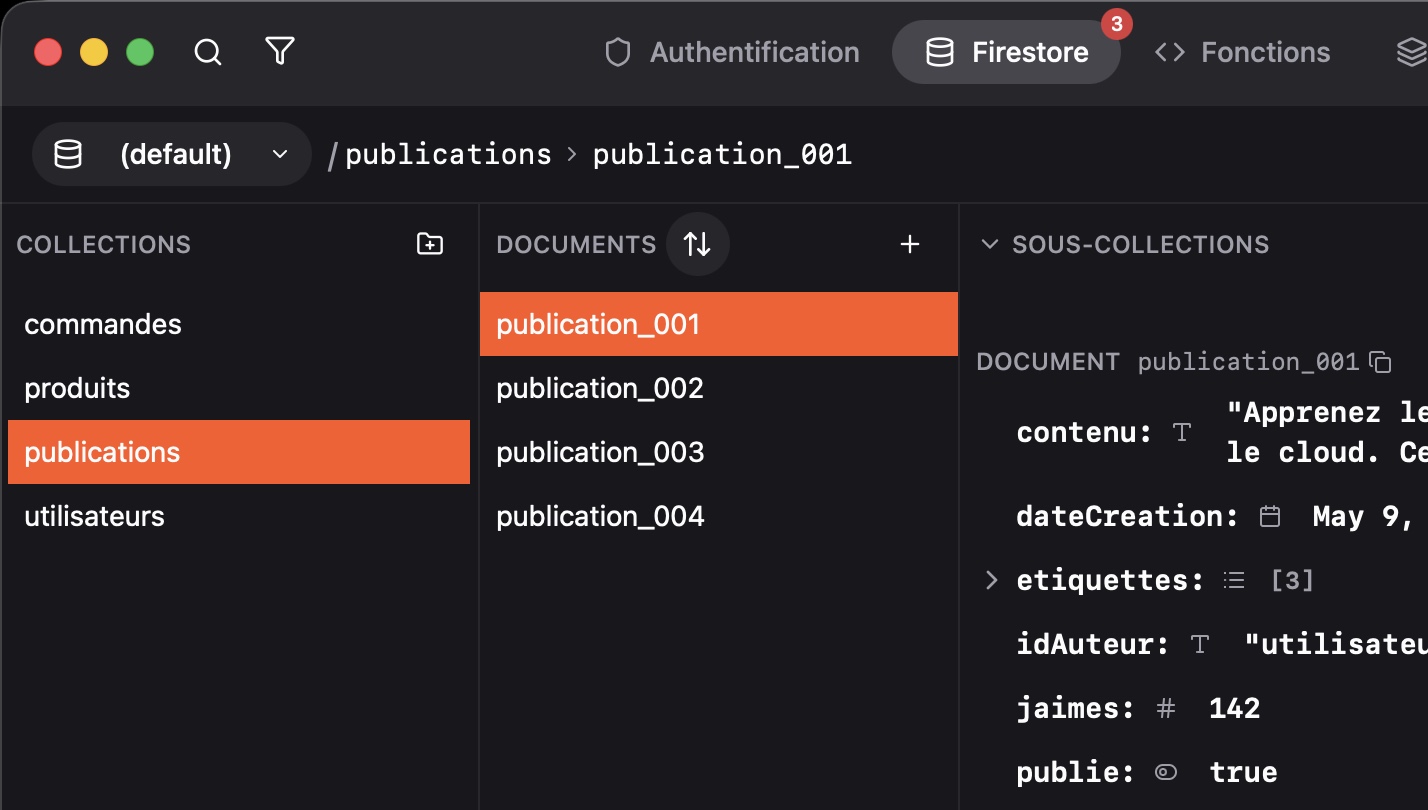Viewport: 1428px width, 810px height.
Task: Click the shield icon beside Authentification
Action: 618,52
